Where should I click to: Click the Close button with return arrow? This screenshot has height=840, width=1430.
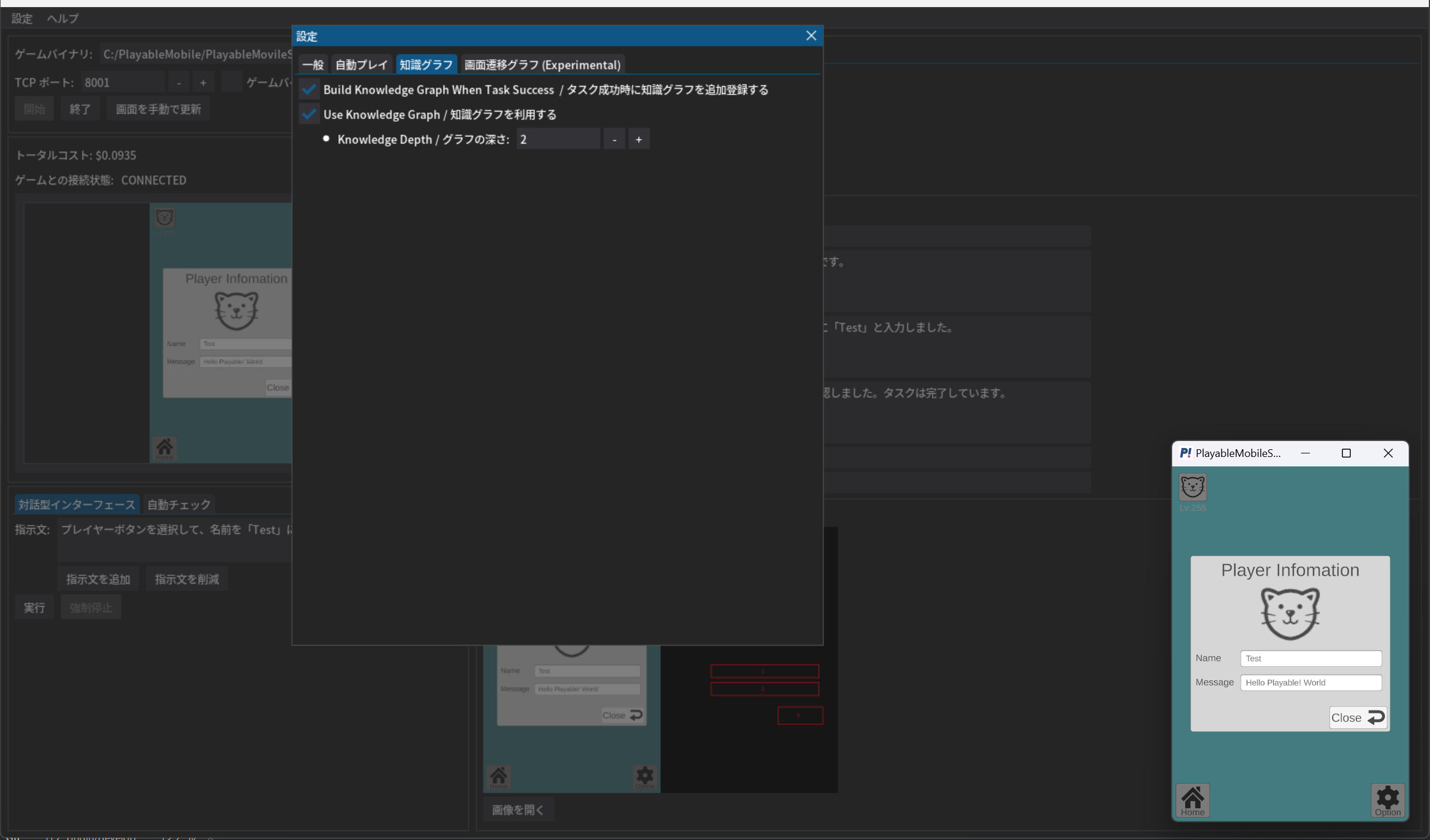(x=1358, y=718)
